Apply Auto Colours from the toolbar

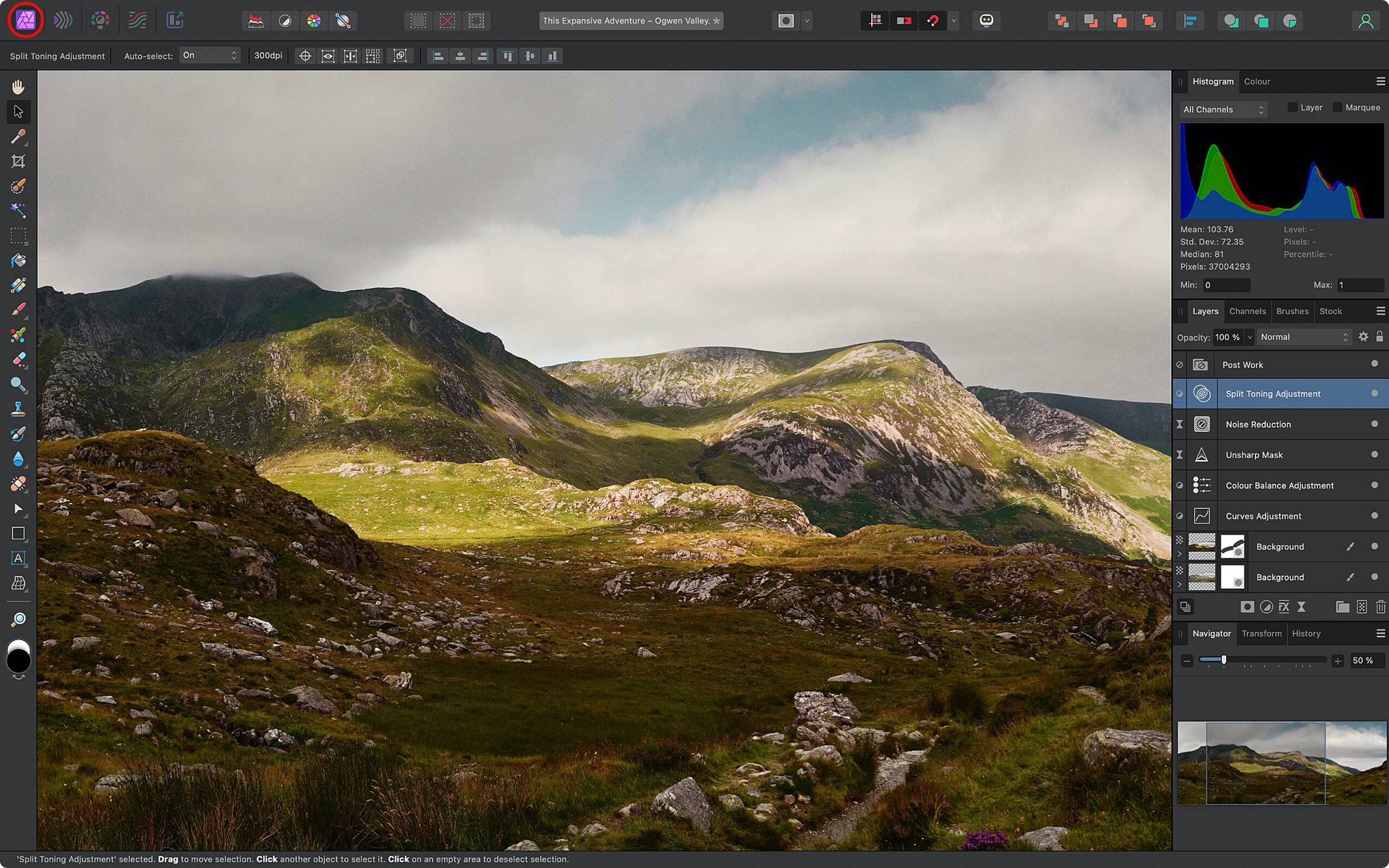click(x=314, y=21)
